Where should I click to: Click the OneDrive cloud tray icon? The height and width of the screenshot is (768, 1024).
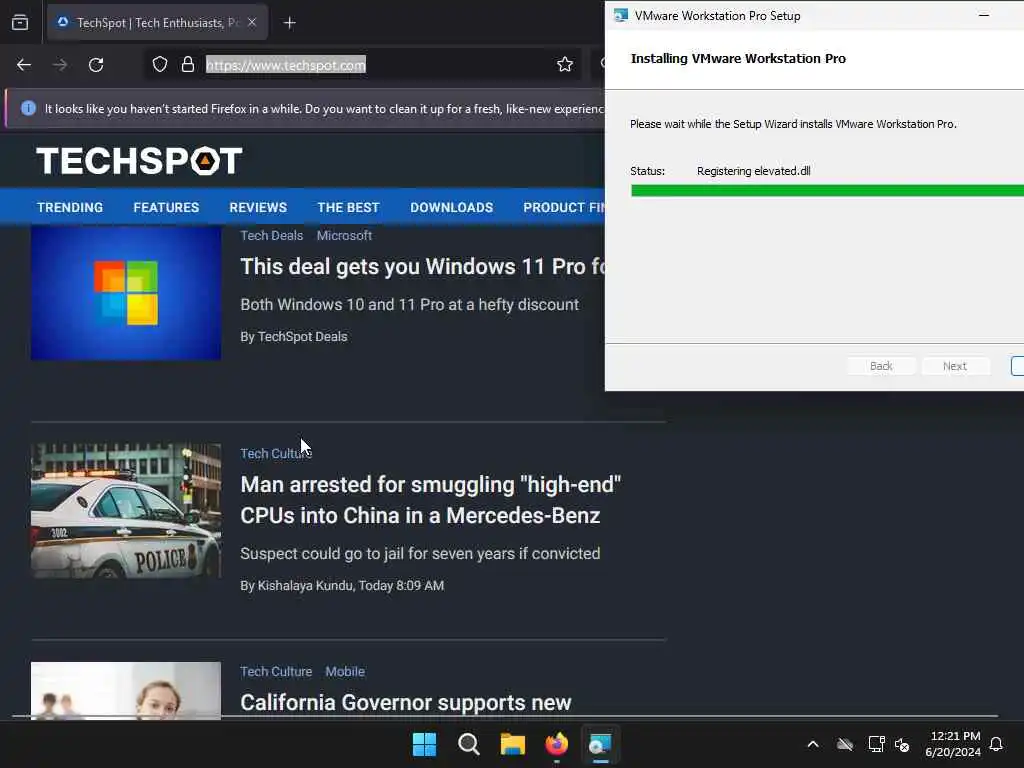click(x=845, y=744)
